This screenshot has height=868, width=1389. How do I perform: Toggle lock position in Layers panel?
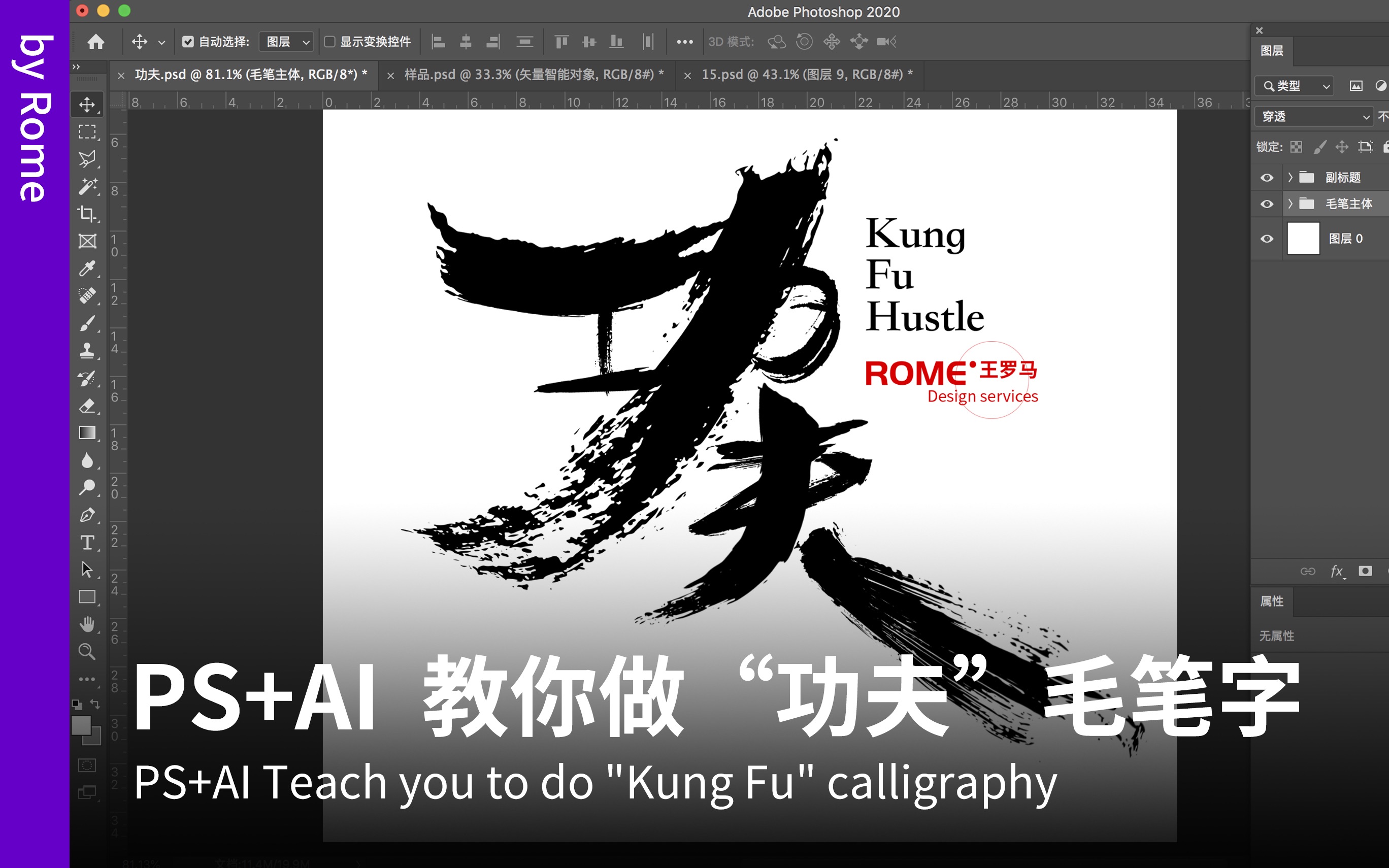tap(1342, 147)
